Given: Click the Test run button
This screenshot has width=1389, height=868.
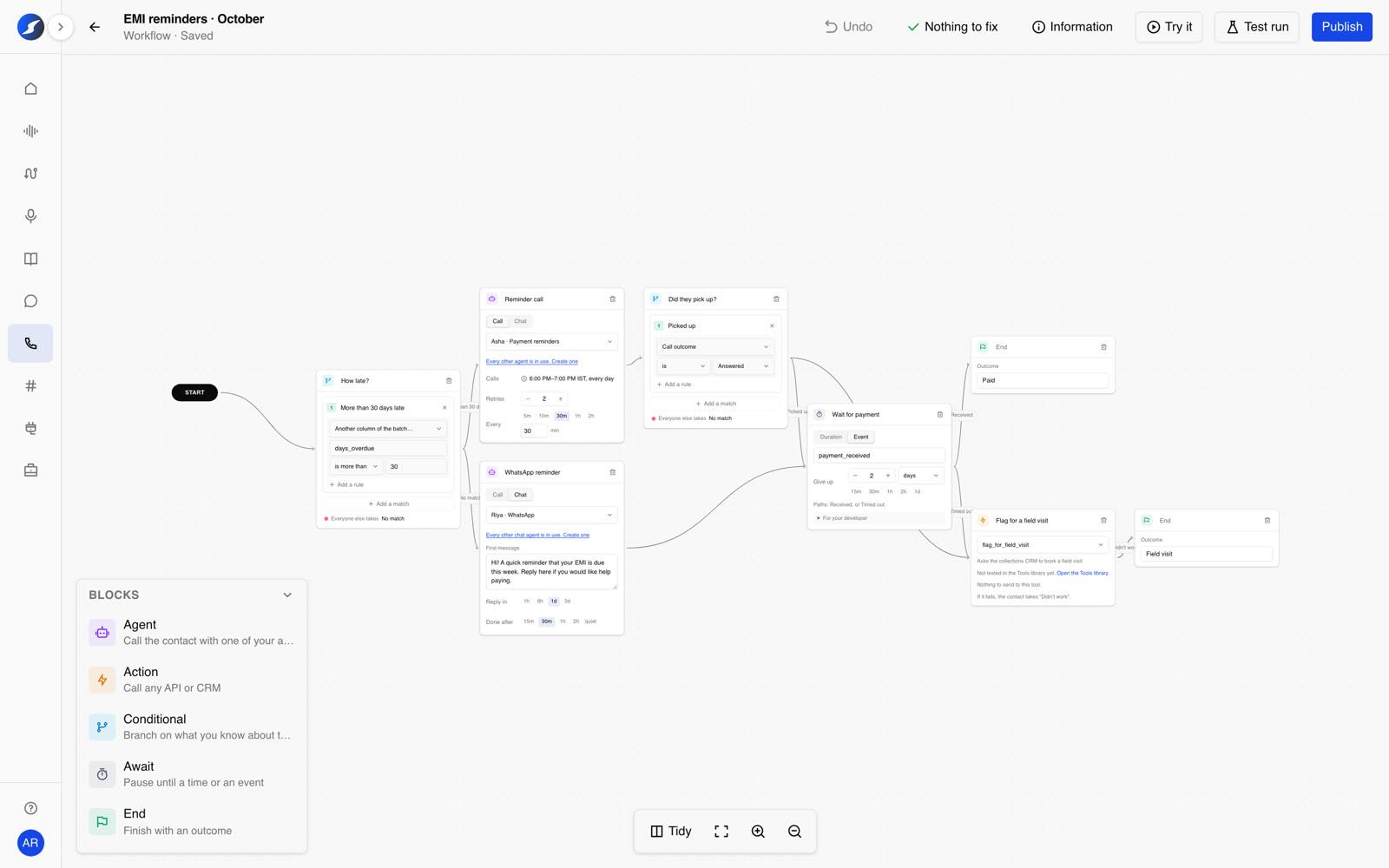Looking at the screenshot, I should [1256, 27].
